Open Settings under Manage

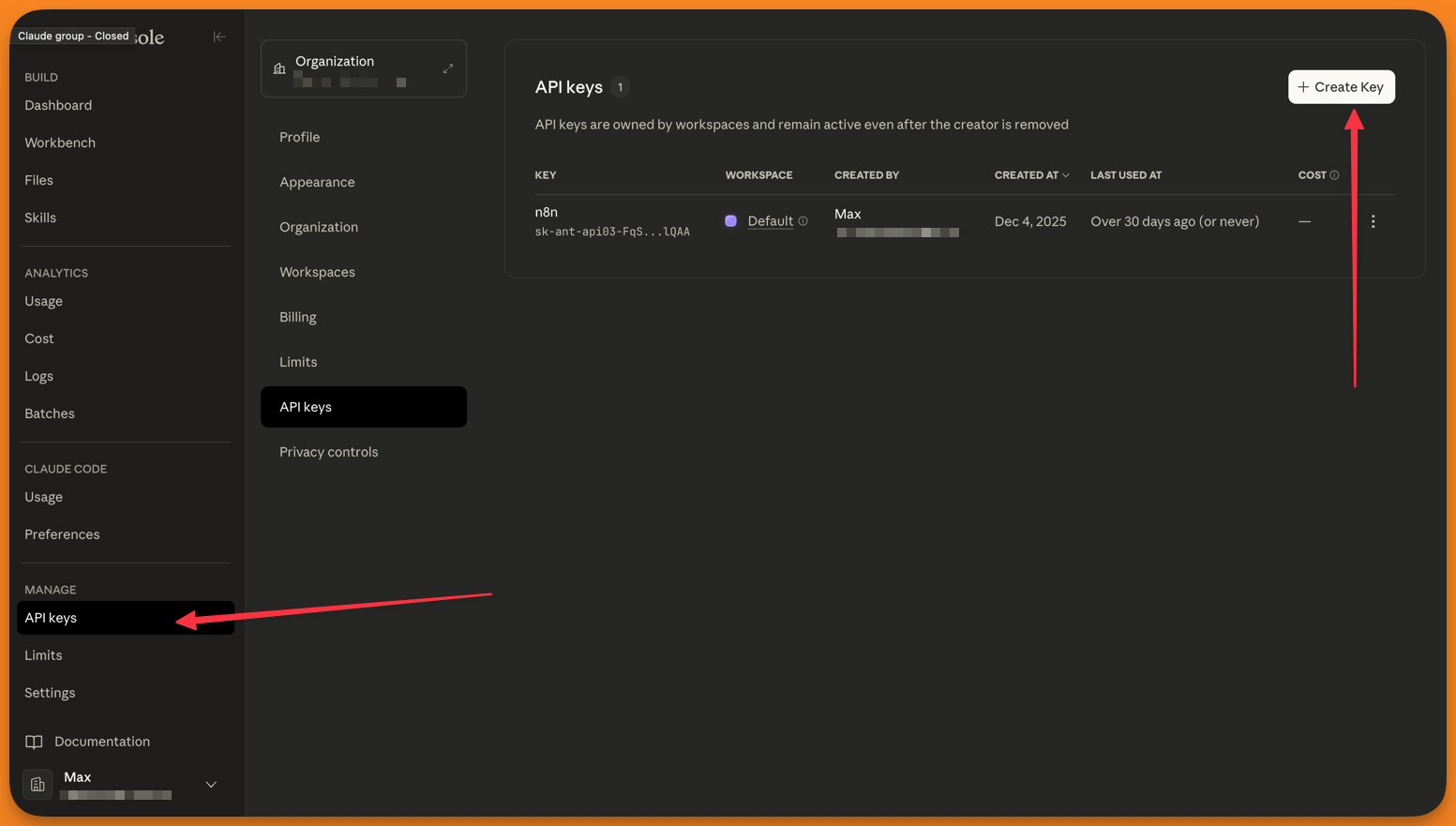(x=49, y=692)
